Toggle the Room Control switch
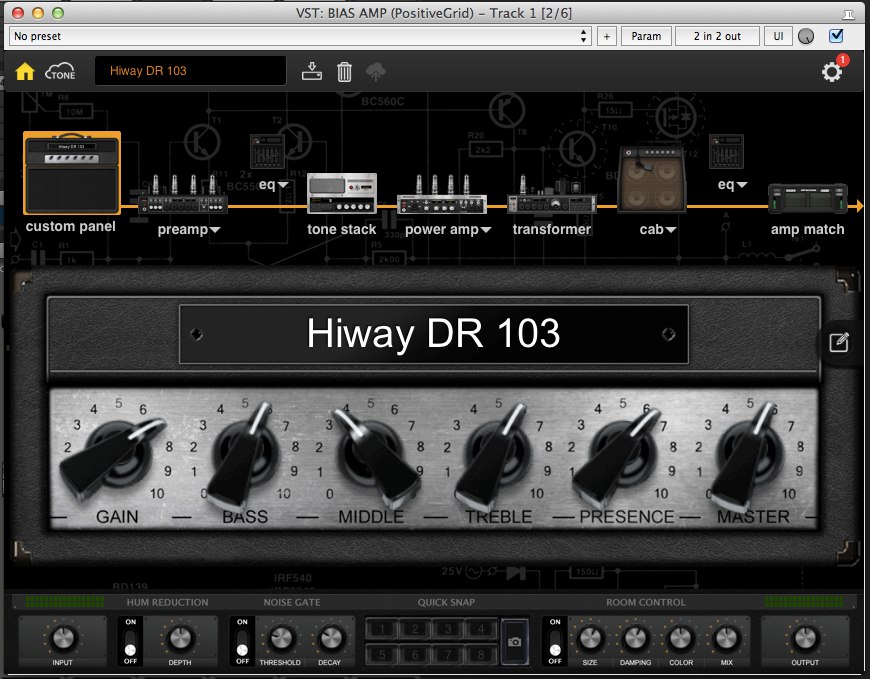 (555, 640)
